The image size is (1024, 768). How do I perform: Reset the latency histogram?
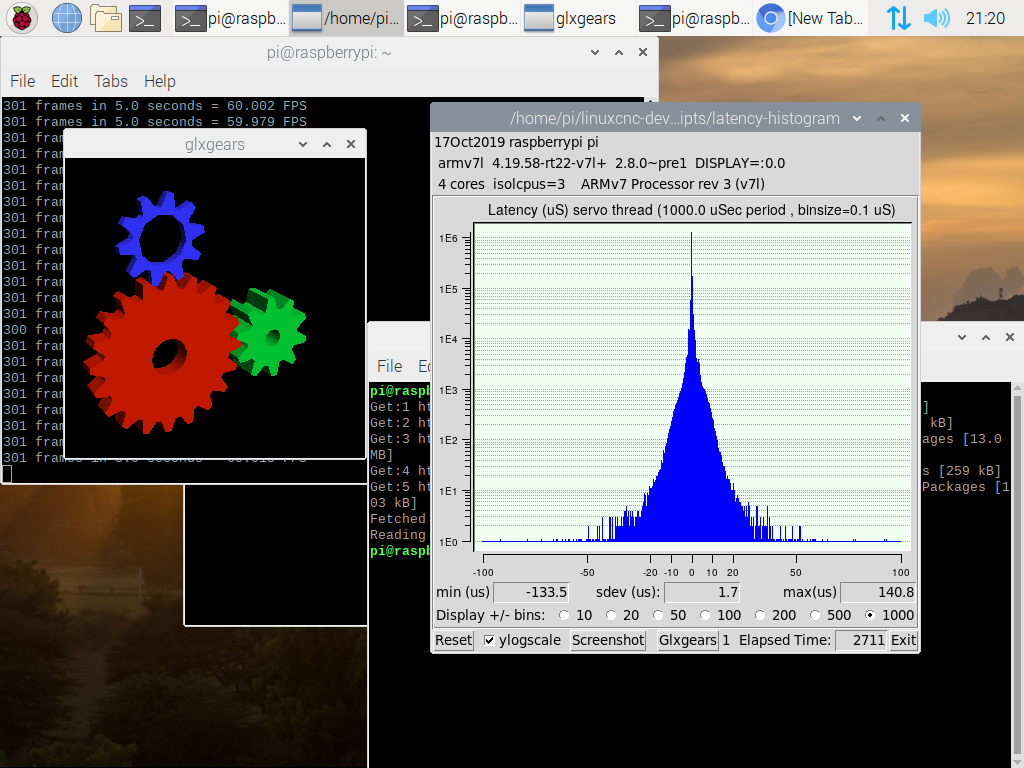pyautogui.click(x=453, y=641)
